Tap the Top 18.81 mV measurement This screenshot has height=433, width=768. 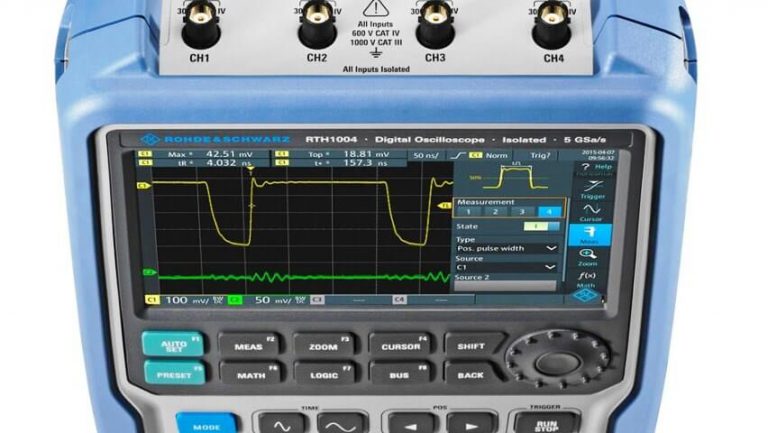tap(340, 154)
